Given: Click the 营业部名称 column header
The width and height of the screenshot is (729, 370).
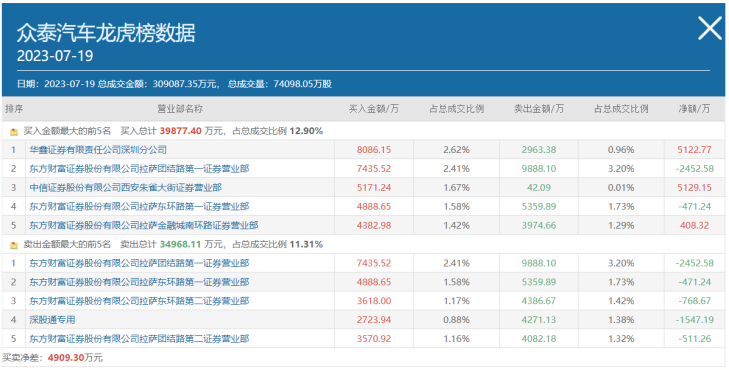Looking at the screenshot, I should [x=180, y=109].
